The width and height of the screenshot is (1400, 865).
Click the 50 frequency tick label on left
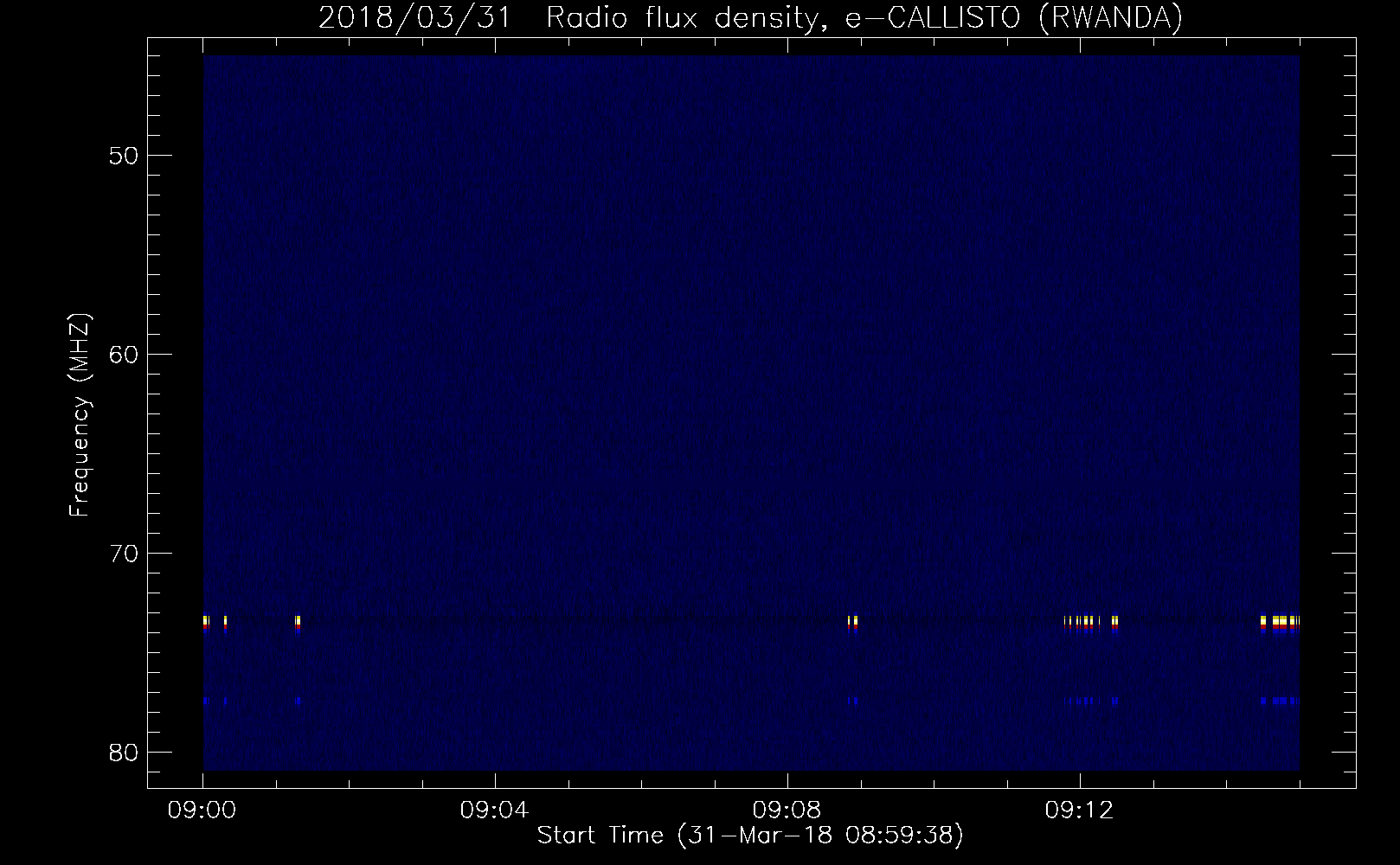pyautogui.click(x=123, y=156)
